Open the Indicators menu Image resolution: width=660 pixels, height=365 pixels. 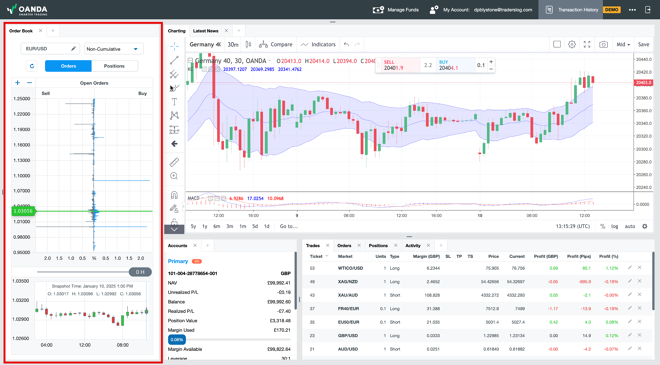point(319,44)
